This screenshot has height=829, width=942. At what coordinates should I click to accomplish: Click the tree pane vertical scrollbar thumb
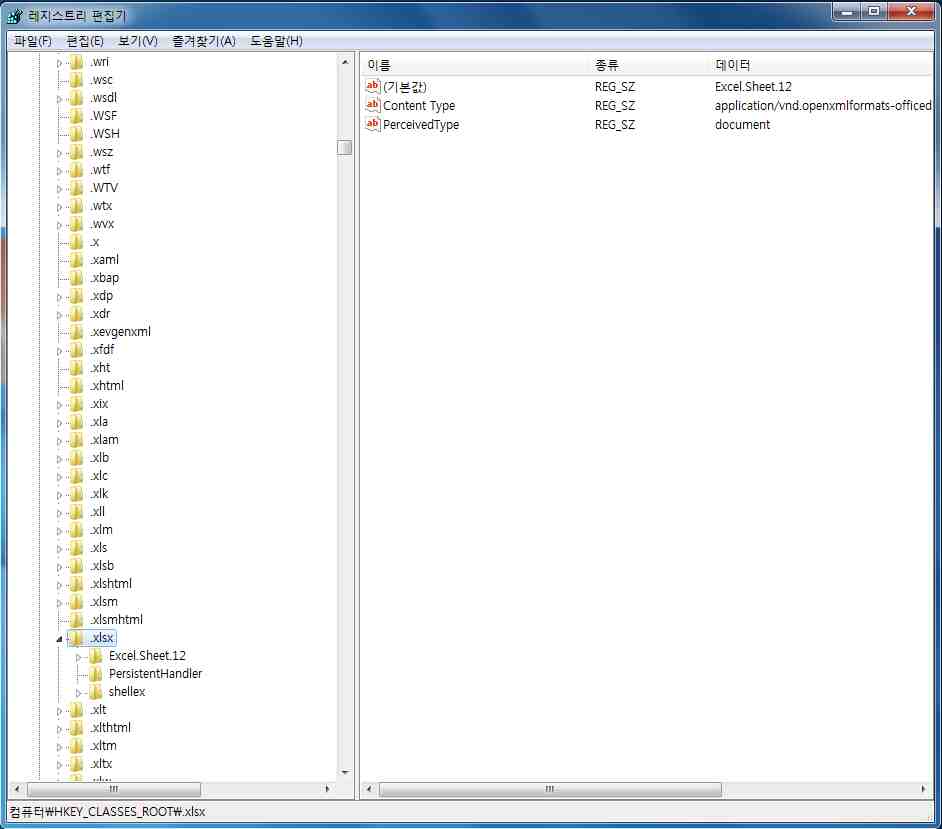[x=345, y=147]
